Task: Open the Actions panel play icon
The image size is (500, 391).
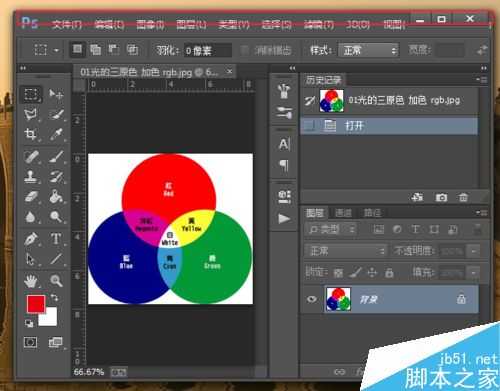Action: click(284, 218)
